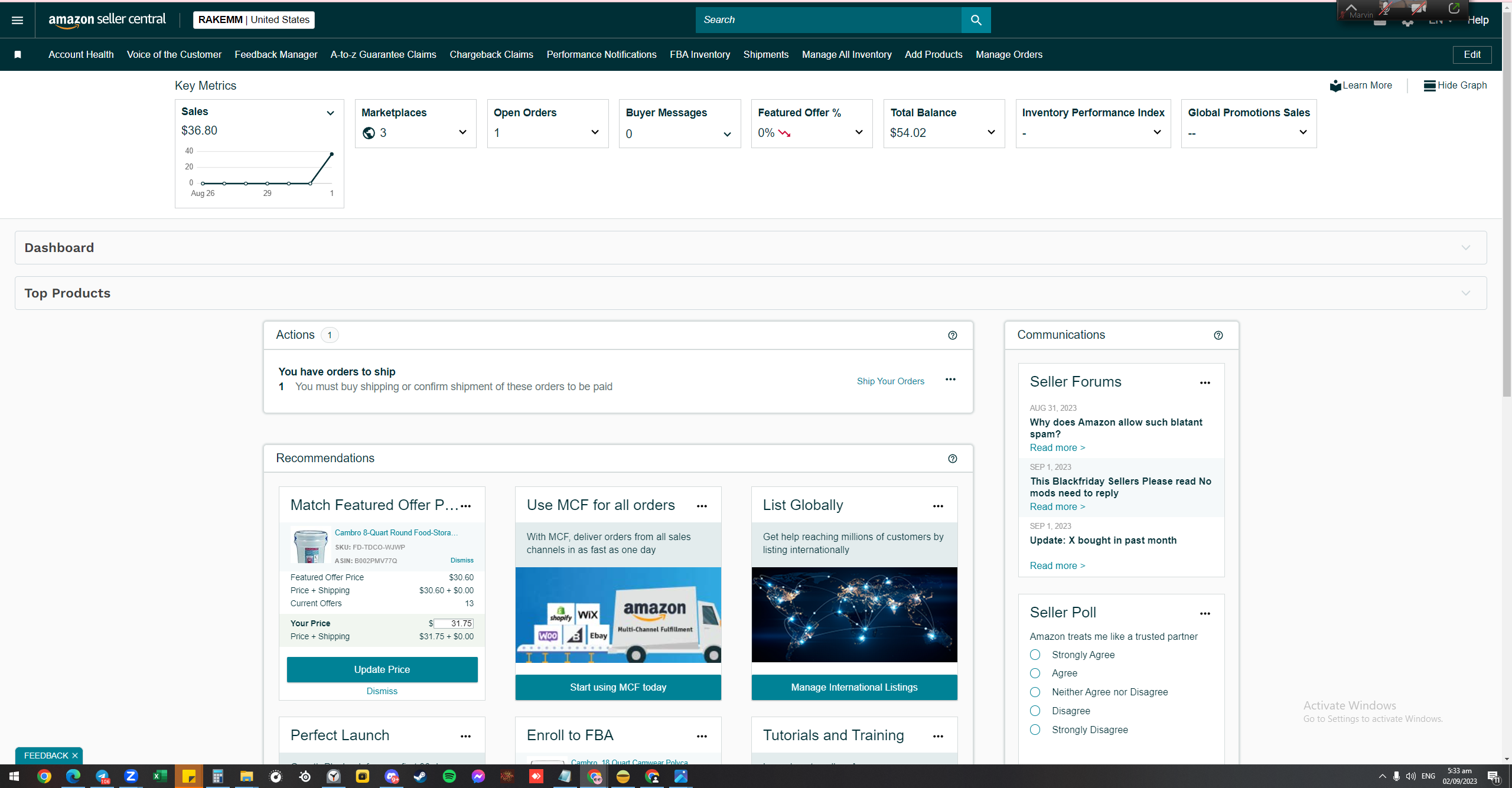Open Seller Poll options menu

click(1205, 613)
